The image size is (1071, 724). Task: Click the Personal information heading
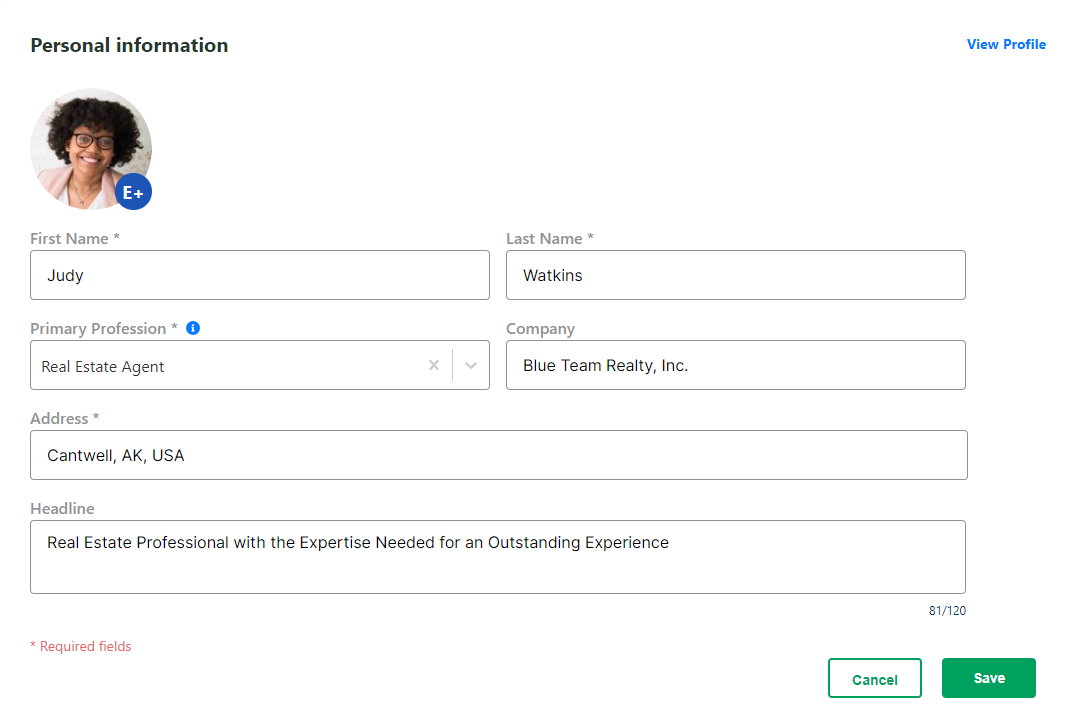[x=129, y=45]
